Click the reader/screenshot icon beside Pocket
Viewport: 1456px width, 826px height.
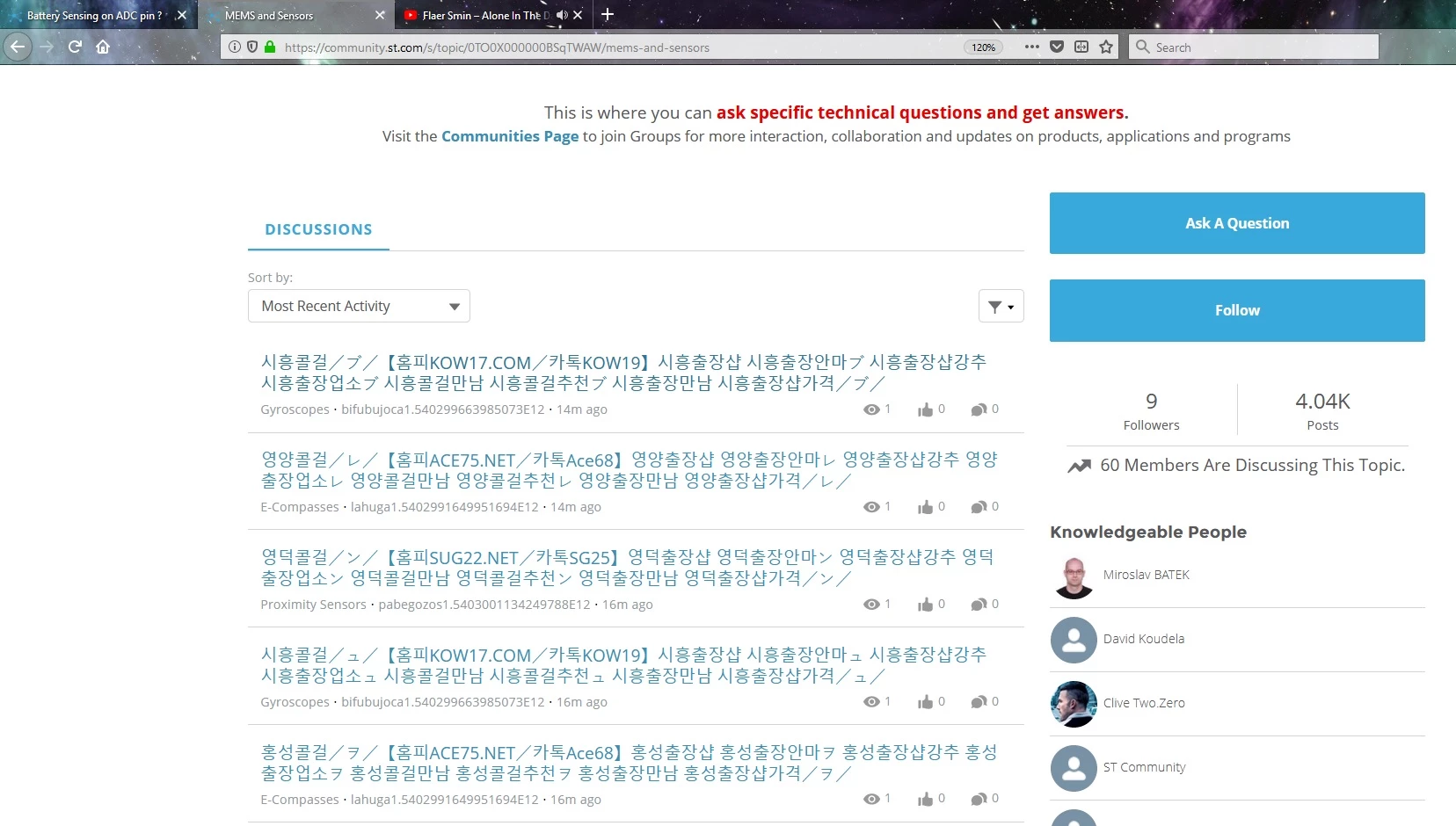[1081, 47]
